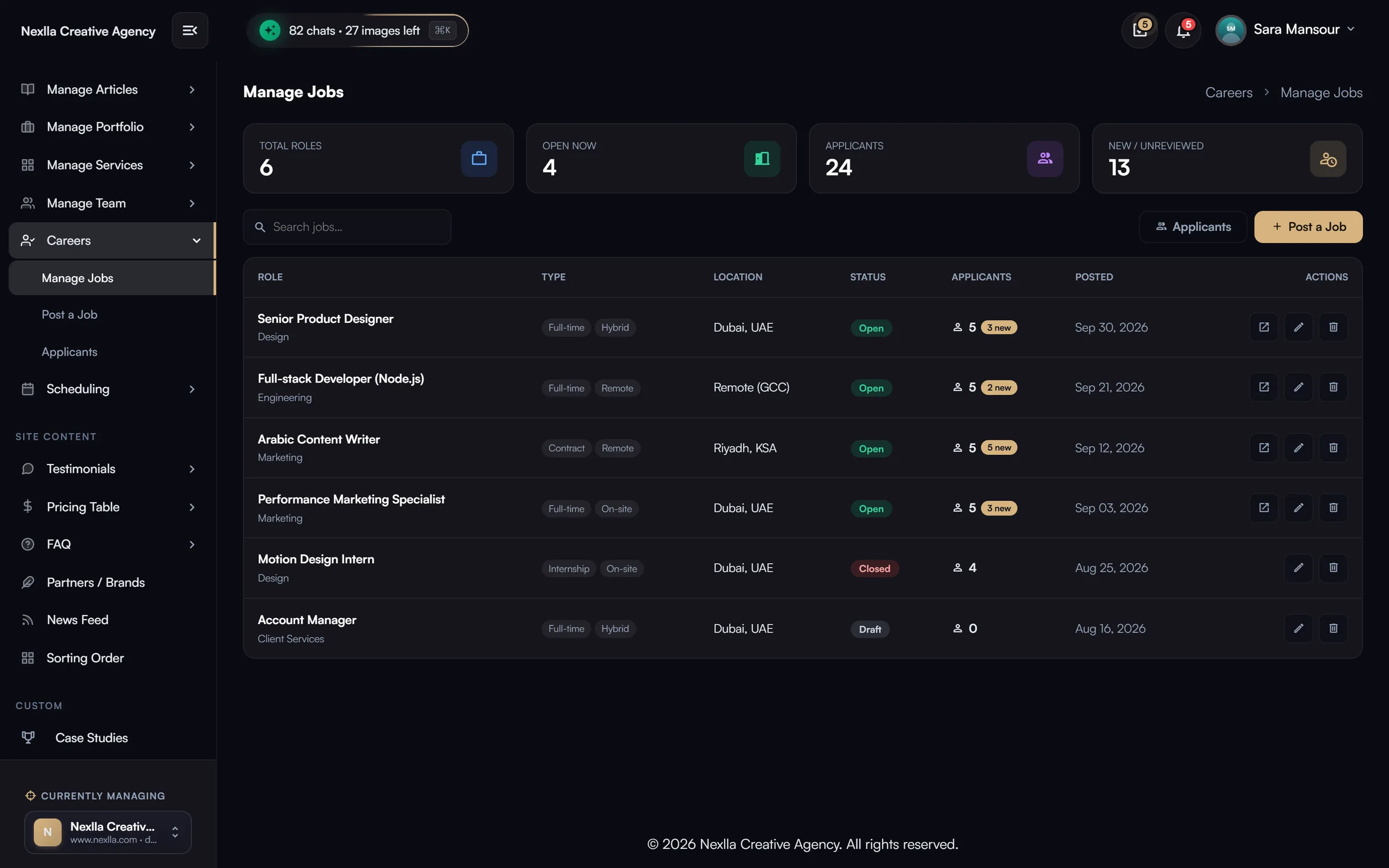Open Sorting Order in sidebar
This screenshot has width=1389, height=868.
(x=85, y=658)
